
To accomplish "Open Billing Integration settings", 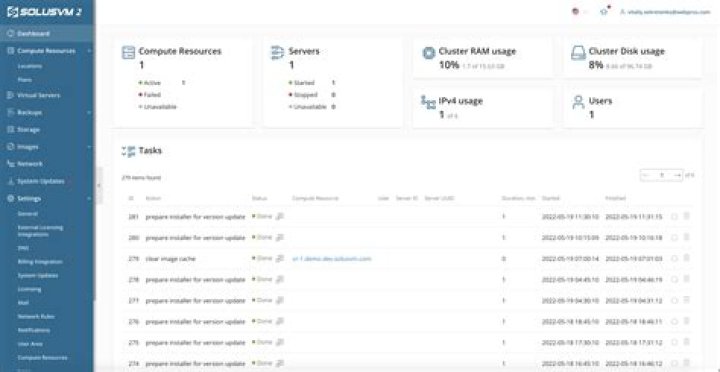I will pos(40,261).
